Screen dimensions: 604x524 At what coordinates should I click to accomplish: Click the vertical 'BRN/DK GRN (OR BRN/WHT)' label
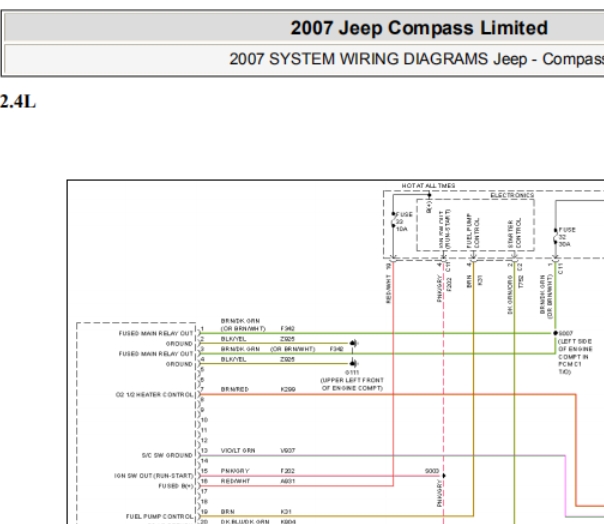click(x=546, y=296)
